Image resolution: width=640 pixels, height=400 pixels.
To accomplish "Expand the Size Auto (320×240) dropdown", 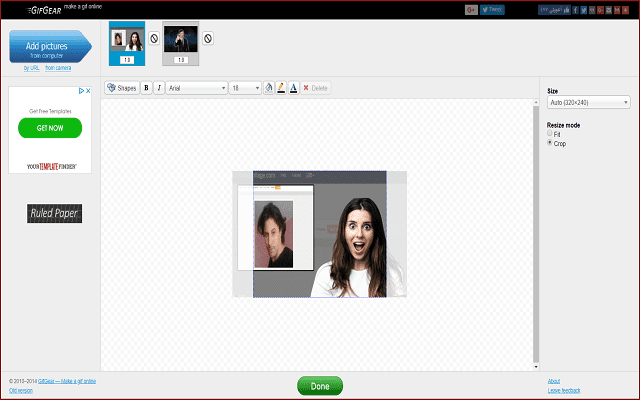I will pyautogui.click(x=588, y=102).
